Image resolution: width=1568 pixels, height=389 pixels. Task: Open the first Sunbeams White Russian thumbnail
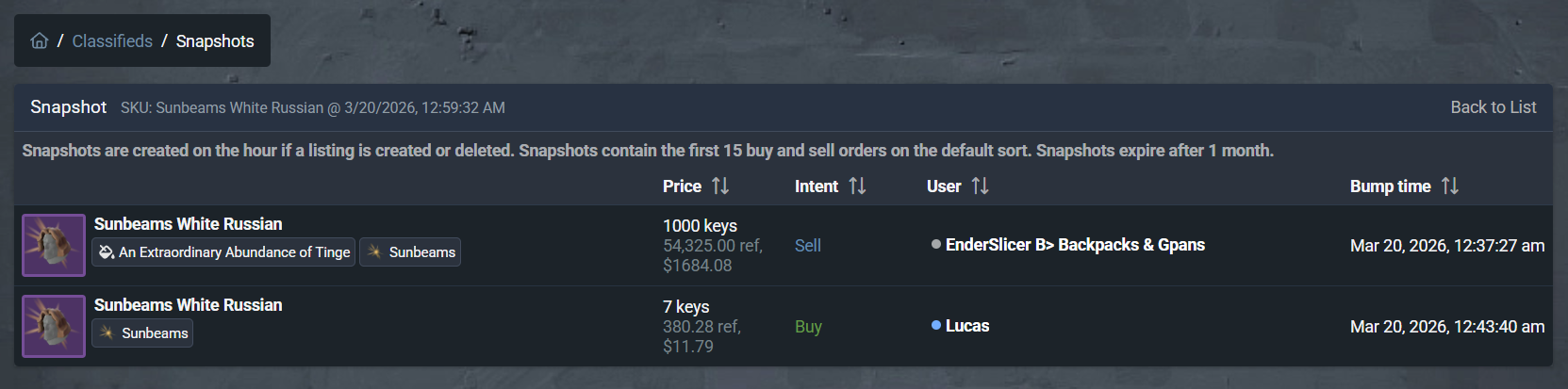click(x=54, y=245)
